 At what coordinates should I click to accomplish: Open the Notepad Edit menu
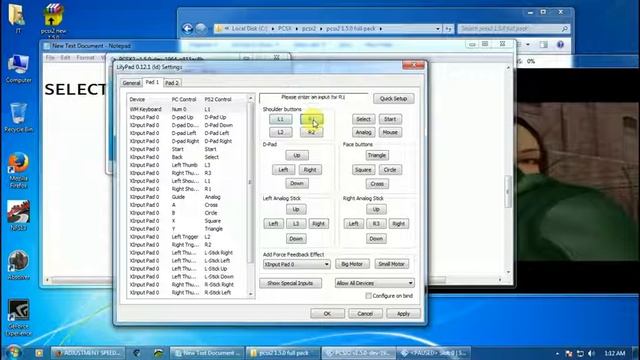[65, 58]
